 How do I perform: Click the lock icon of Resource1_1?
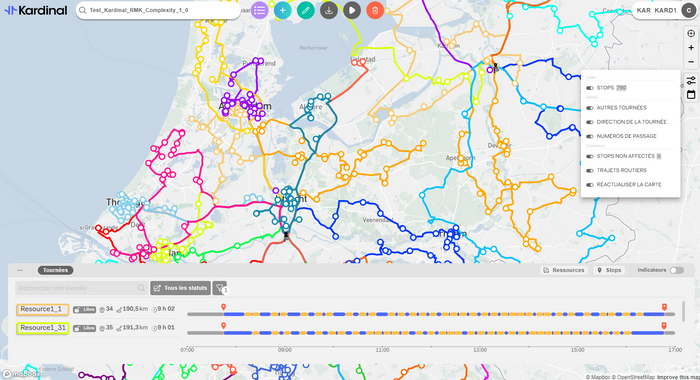click(x=77, y=309)
